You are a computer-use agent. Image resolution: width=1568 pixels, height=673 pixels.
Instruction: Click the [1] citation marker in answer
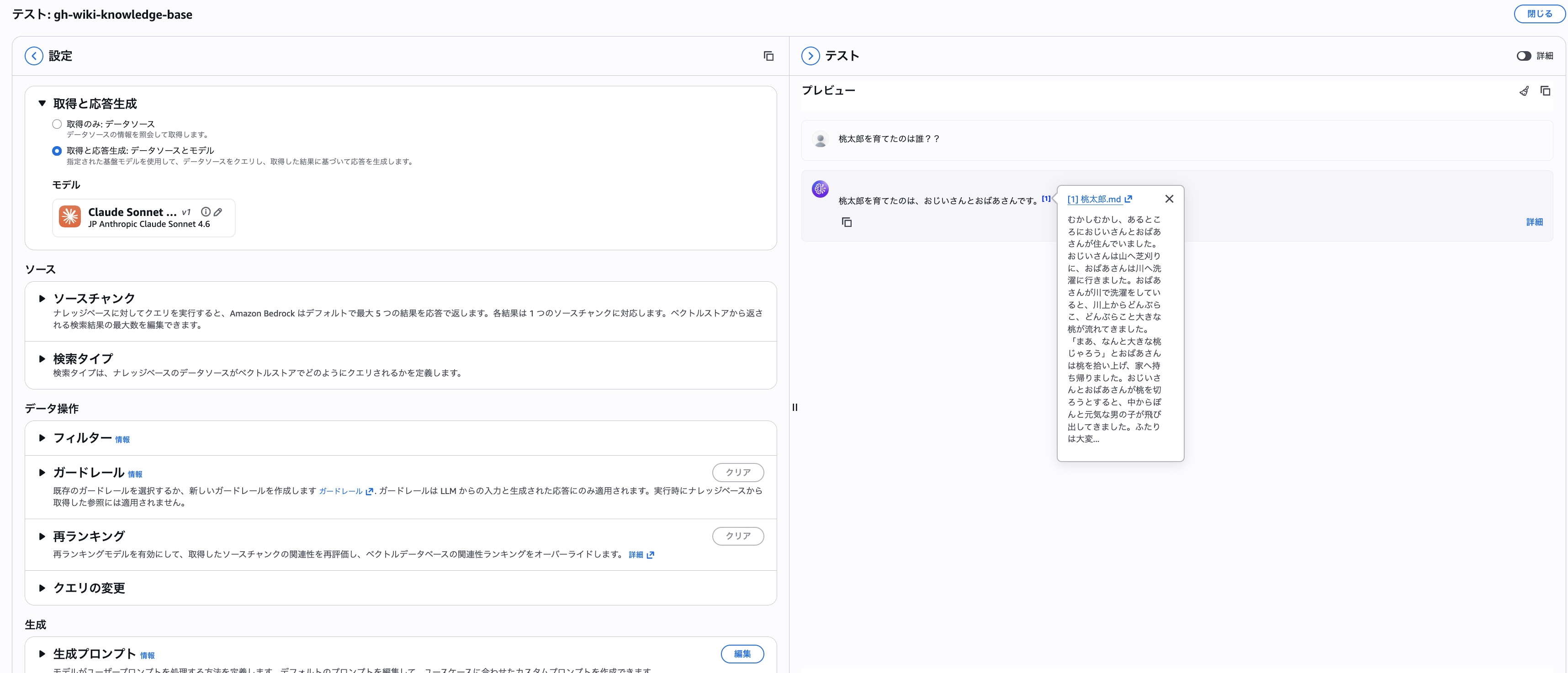click(1045, 198)
